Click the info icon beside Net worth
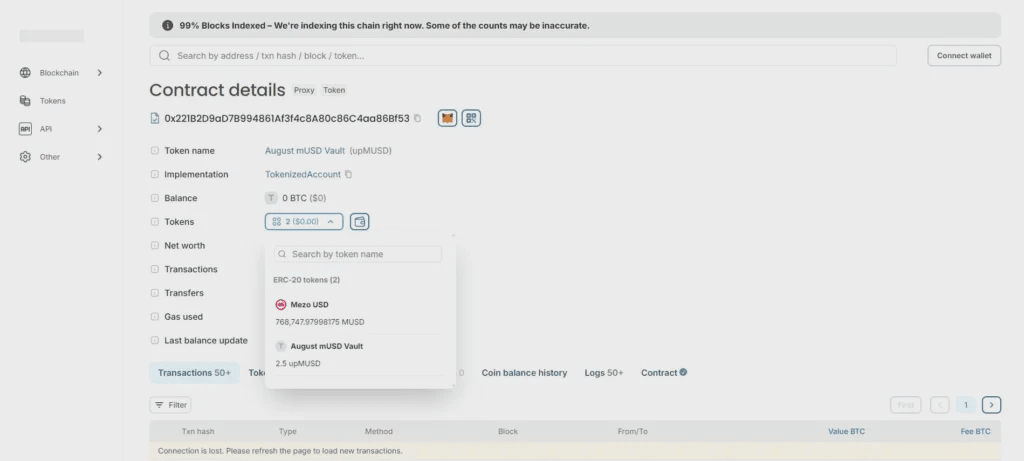This screenshot has width=1024, height=461. click(155, 246)
